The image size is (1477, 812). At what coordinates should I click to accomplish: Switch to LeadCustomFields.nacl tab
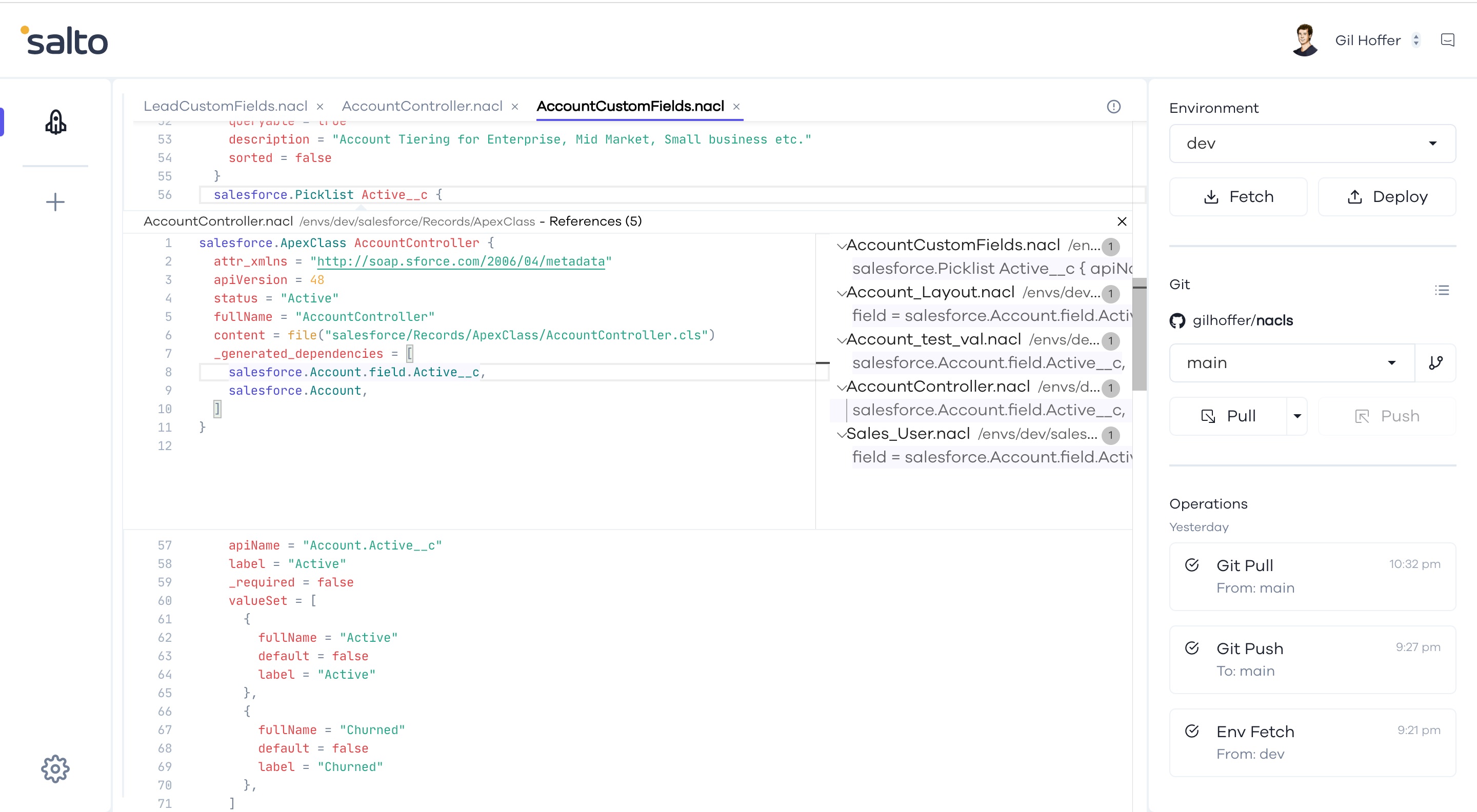[225, 106]
